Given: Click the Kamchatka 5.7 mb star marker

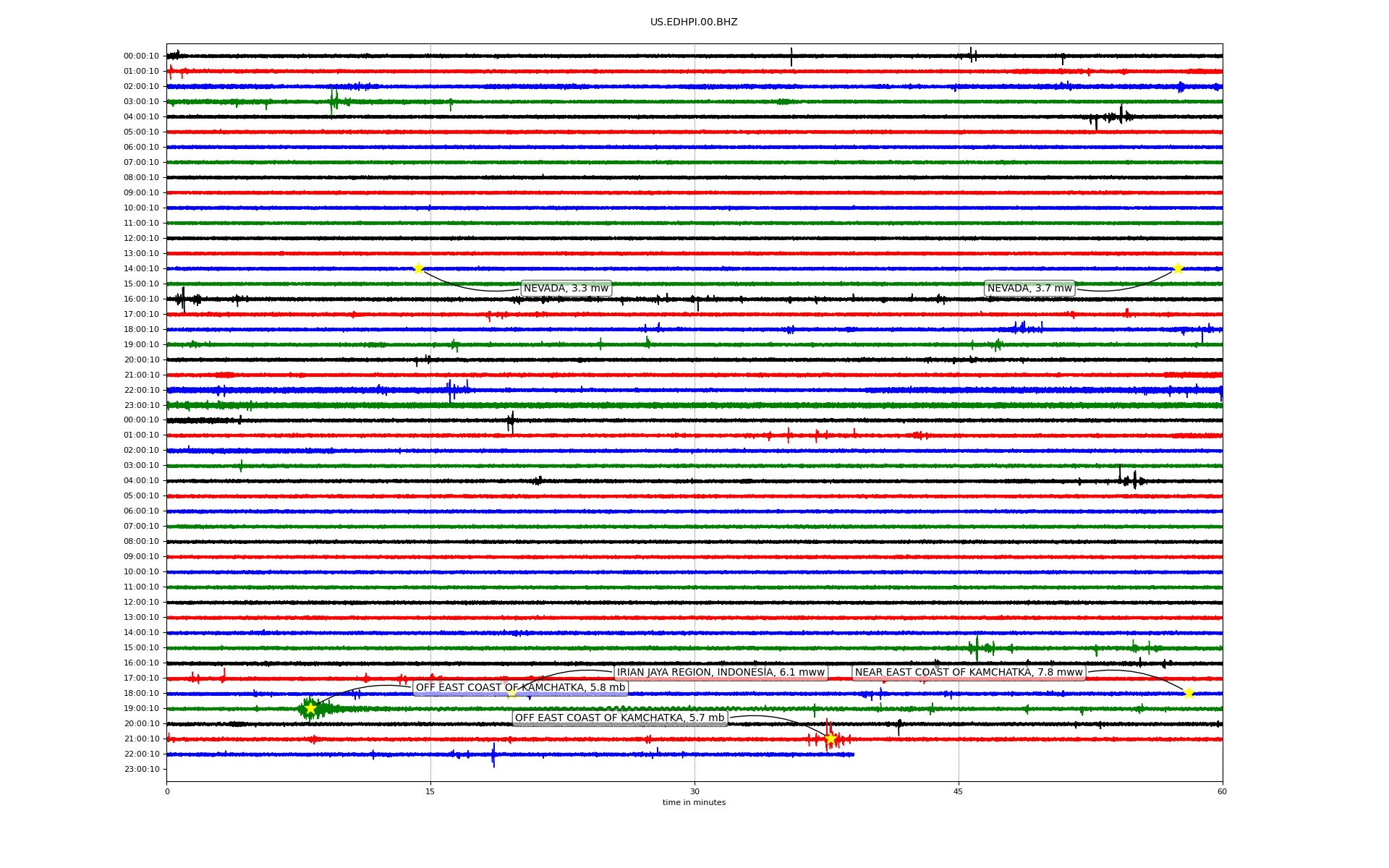Looking at the screenshot, I should 830,739.
